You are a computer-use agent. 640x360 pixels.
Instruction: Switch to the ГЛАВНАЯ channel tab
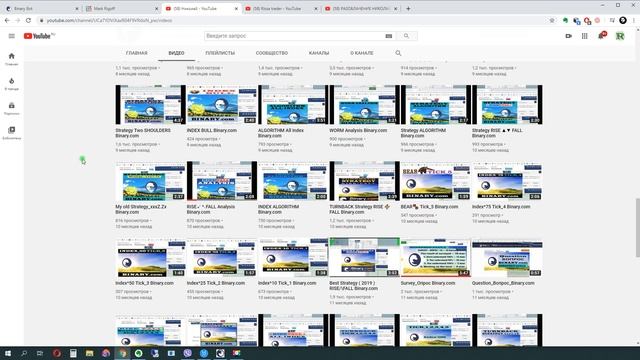(x=136, y=53)
